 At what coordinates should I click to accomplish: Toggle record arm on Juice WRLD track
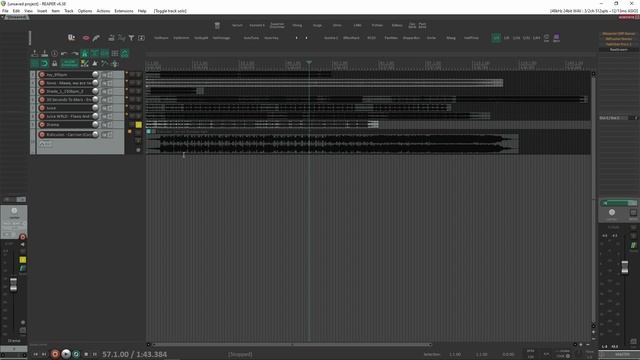pyautogui.click(x=42, y=116)
